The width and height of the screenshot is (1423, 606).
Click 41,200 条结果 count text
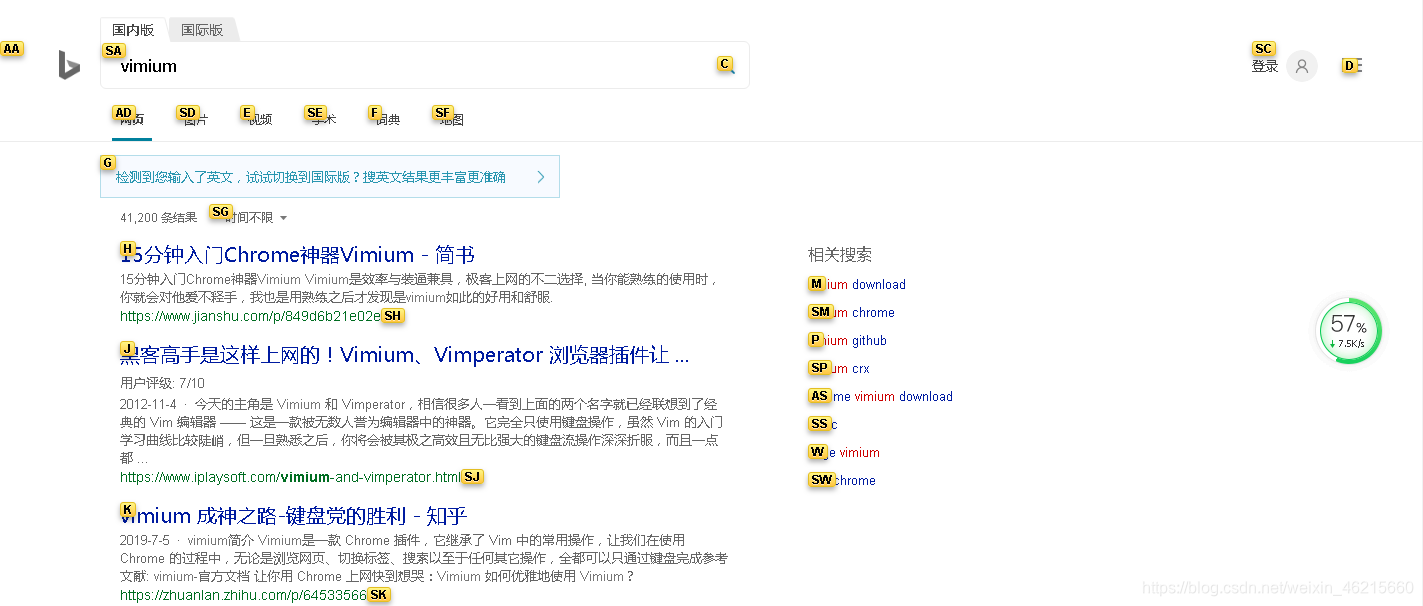pyautogui.click(x=158, y=217)
